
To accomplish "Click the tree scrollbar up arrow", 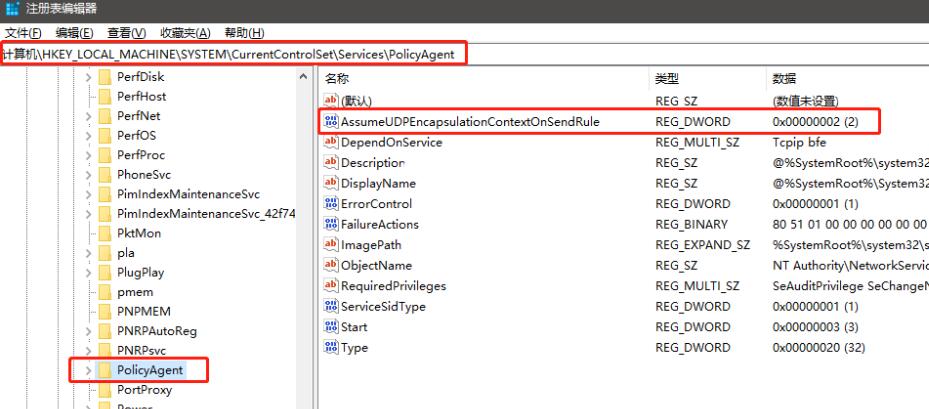I will point(304,77).
